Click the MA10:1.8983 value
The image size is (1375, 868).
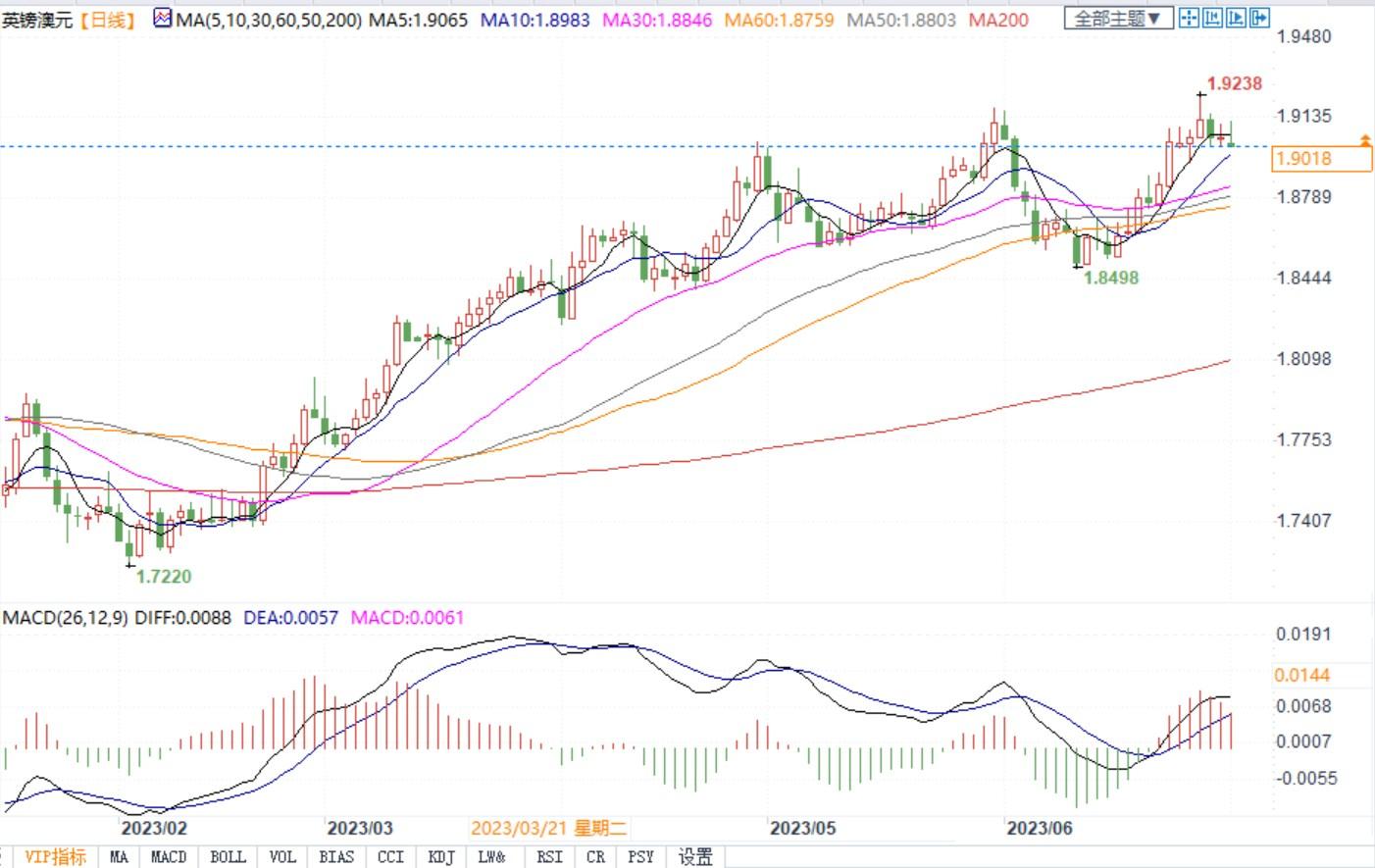[x=535, y=19]
